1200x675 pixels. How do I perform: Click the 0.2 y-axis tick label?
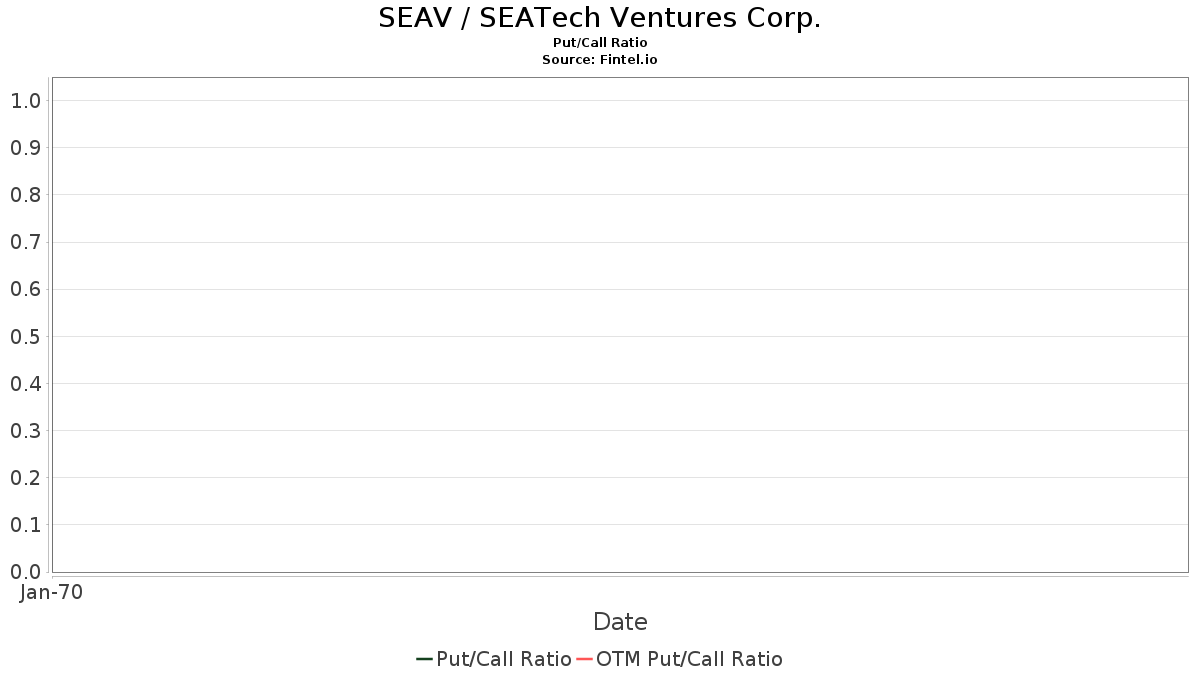click(x=25, y=478)
